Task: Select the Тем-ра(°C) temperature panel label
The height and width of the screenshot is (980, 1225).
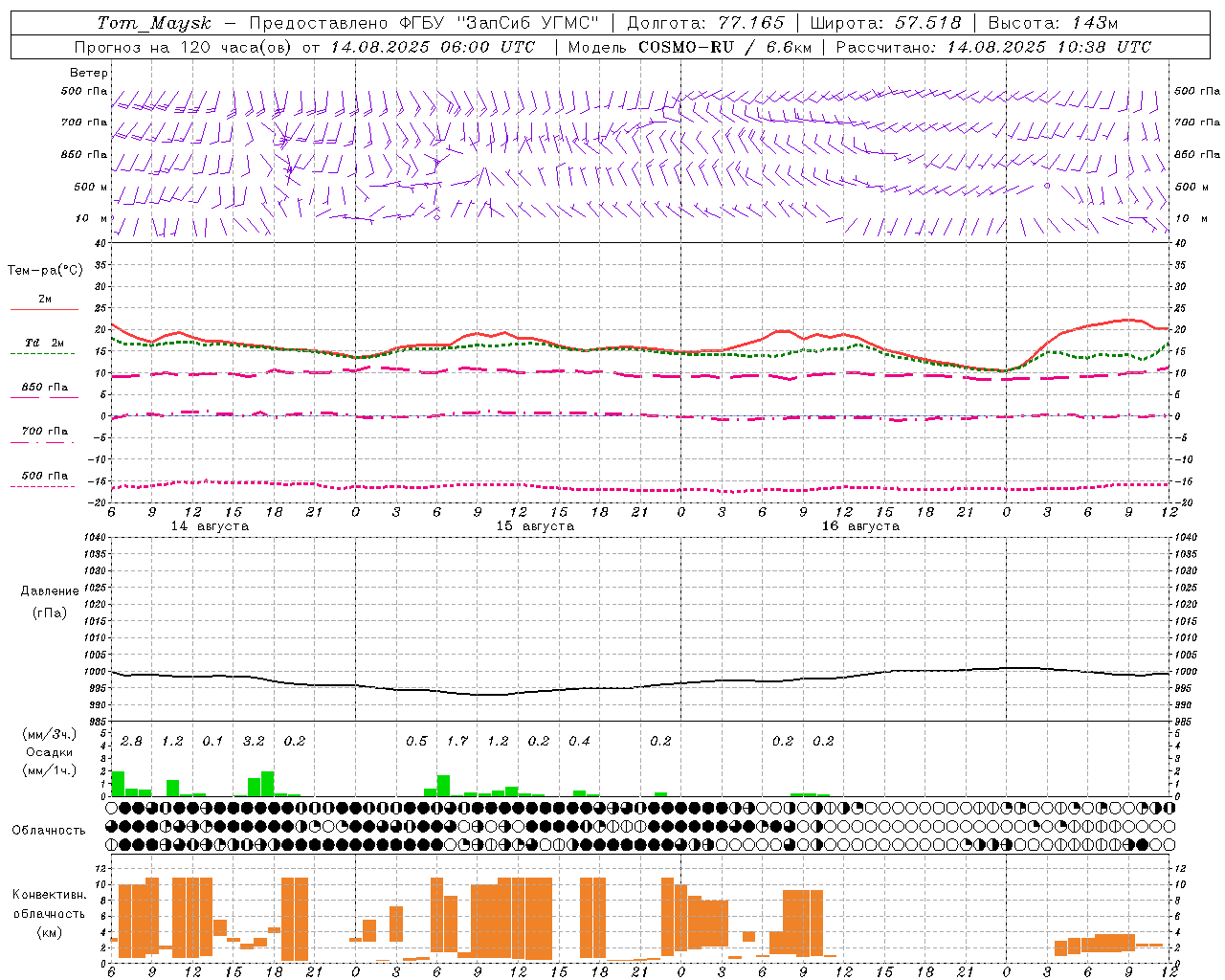Action: pyautogui.click(x=45, y=271)
